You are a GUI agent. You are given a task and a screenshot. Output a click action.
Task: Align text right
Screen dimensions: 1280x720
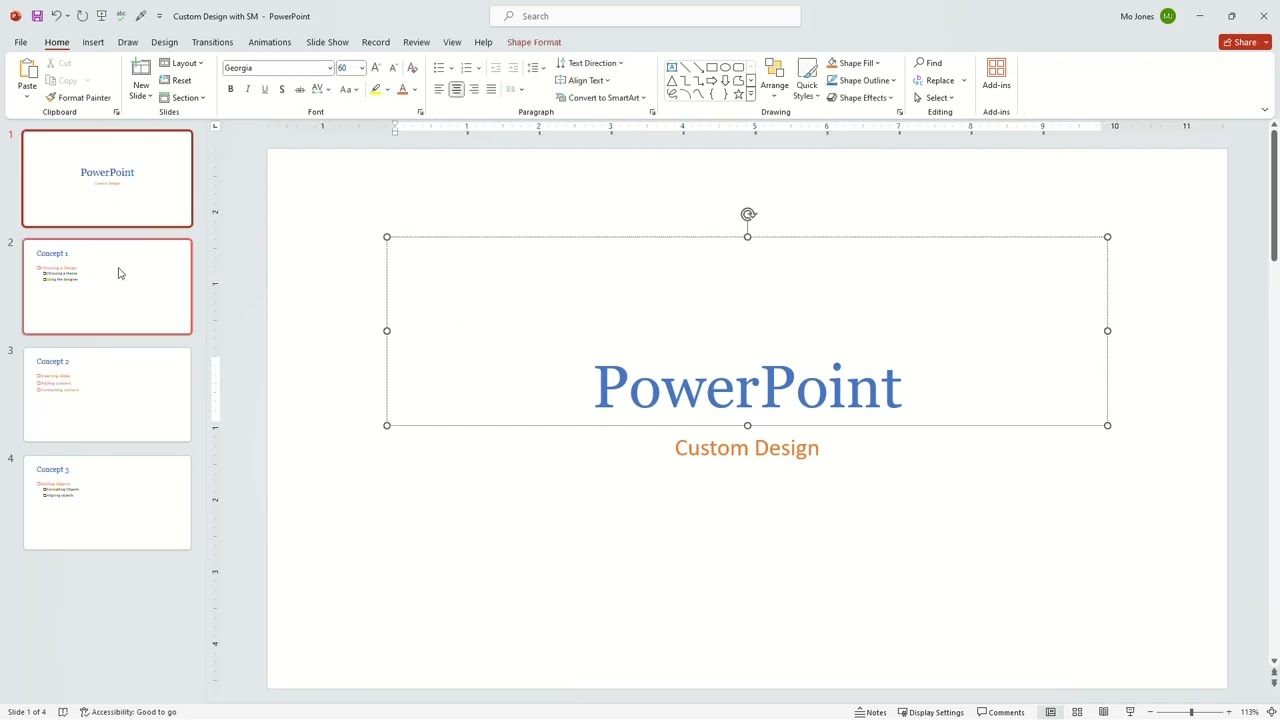tap(474, 90)
